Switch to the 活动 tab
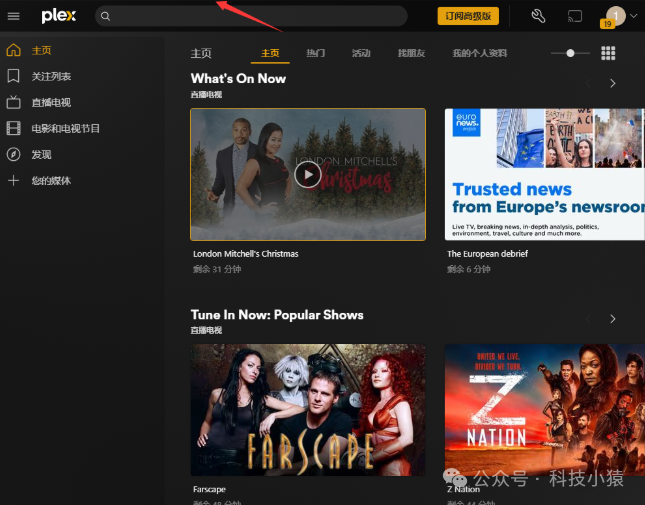This screenshot has width=645, height=505. 361,53
